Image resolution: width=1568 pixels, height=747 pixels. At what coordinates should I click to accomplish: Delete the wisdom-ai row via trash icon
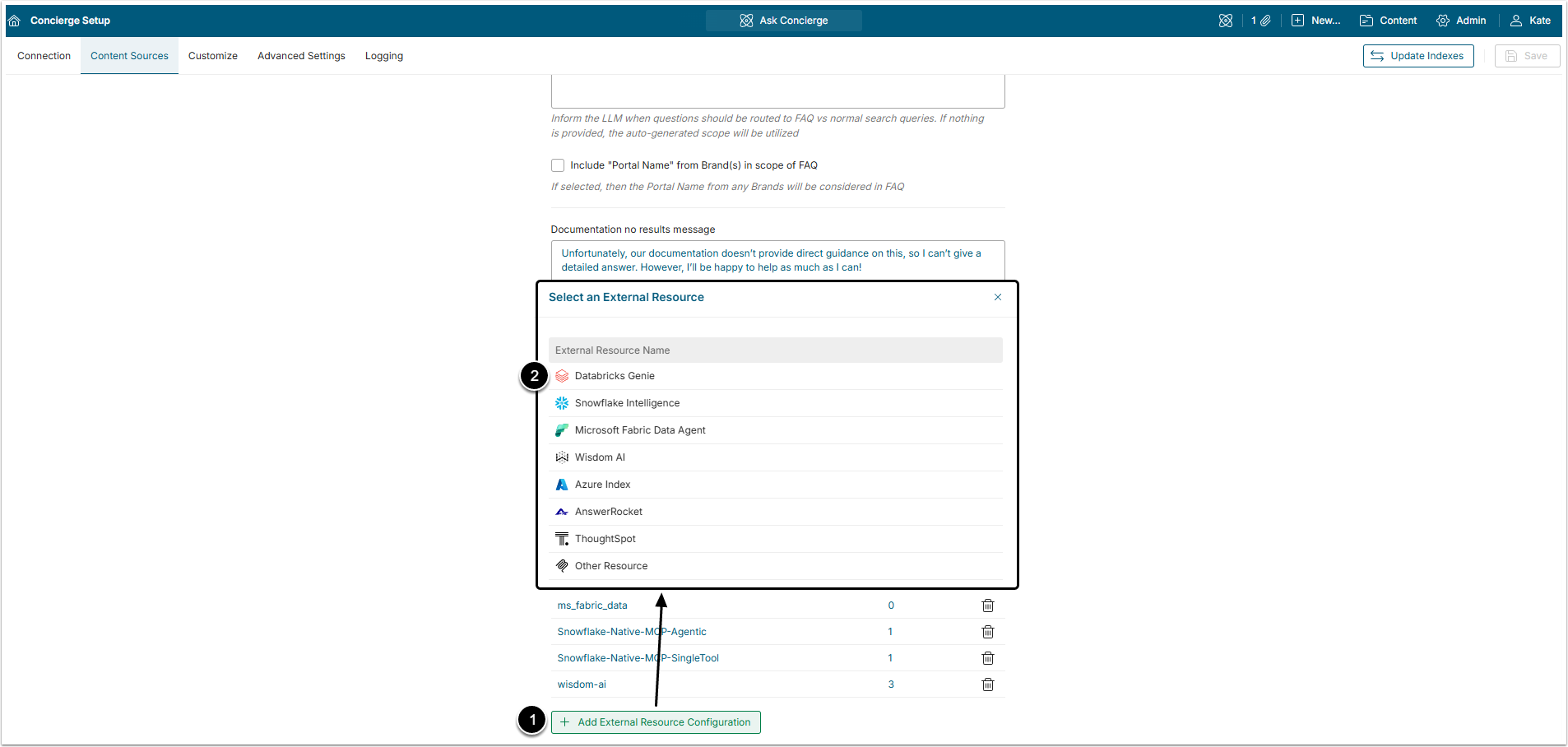click(988, 684)
